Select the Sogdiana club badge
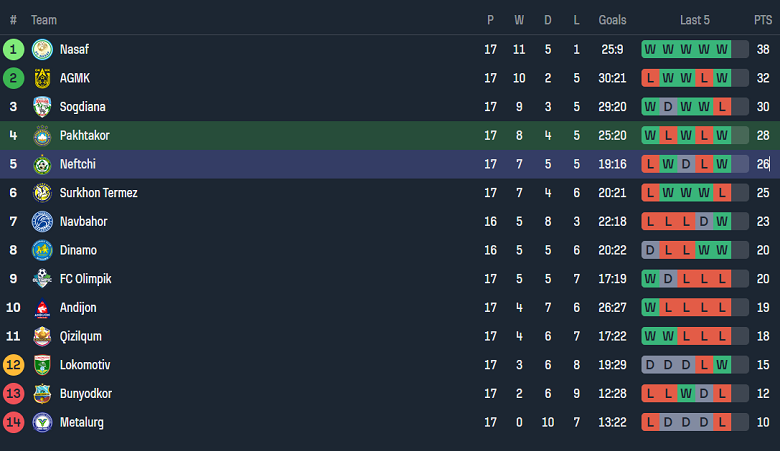This screenshot has width=780, height=451. (x=42, y=107)
